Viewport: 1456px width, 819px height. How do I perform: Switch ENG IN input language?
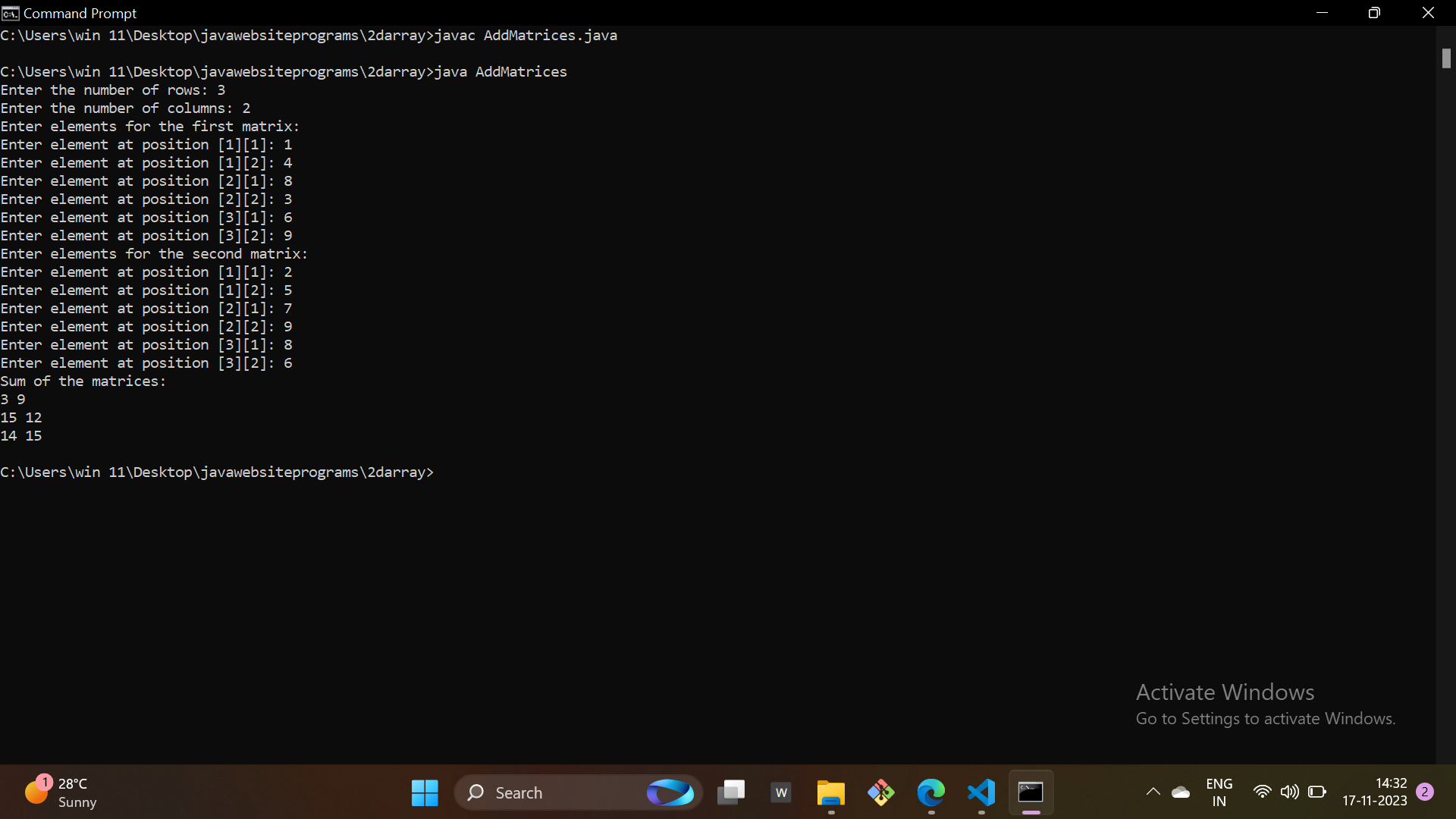pyautogui.click(x=1219, y=792)
